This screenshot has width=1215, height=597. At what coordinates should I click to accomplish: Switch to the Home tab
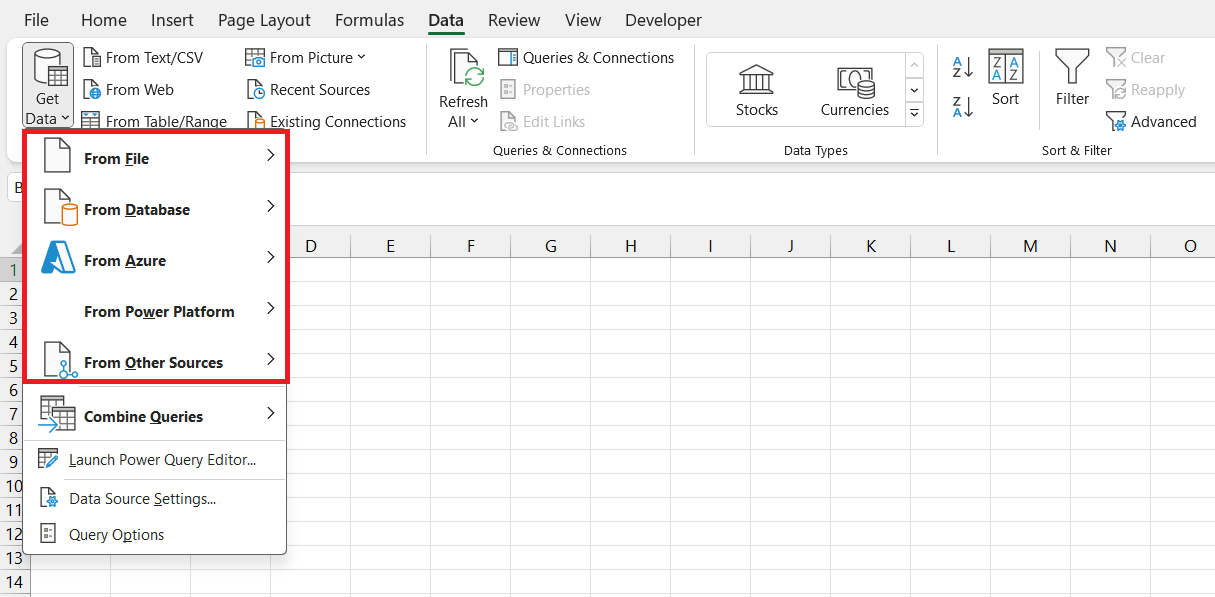pos(104,20)
